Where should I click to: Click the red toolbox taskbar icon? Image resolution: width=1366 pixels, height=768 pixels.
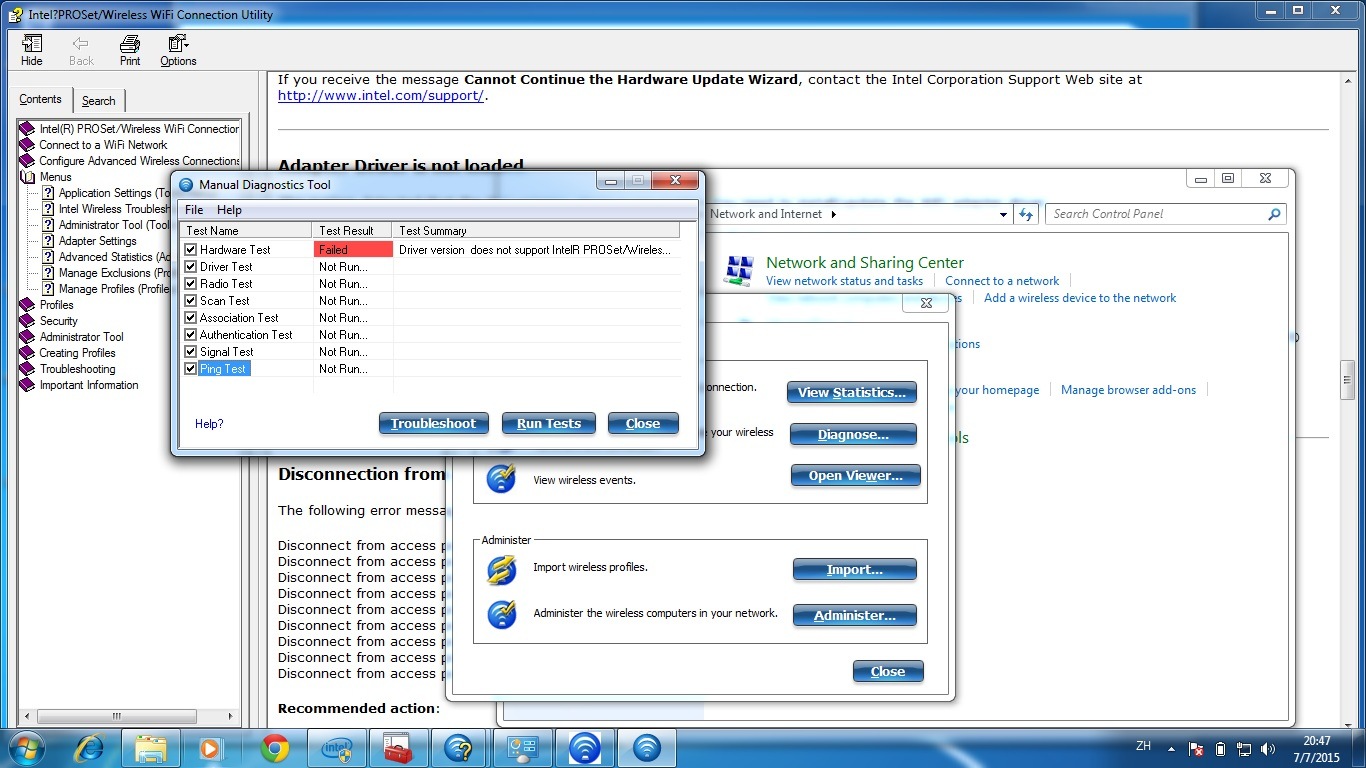click(x=398, y=748)
